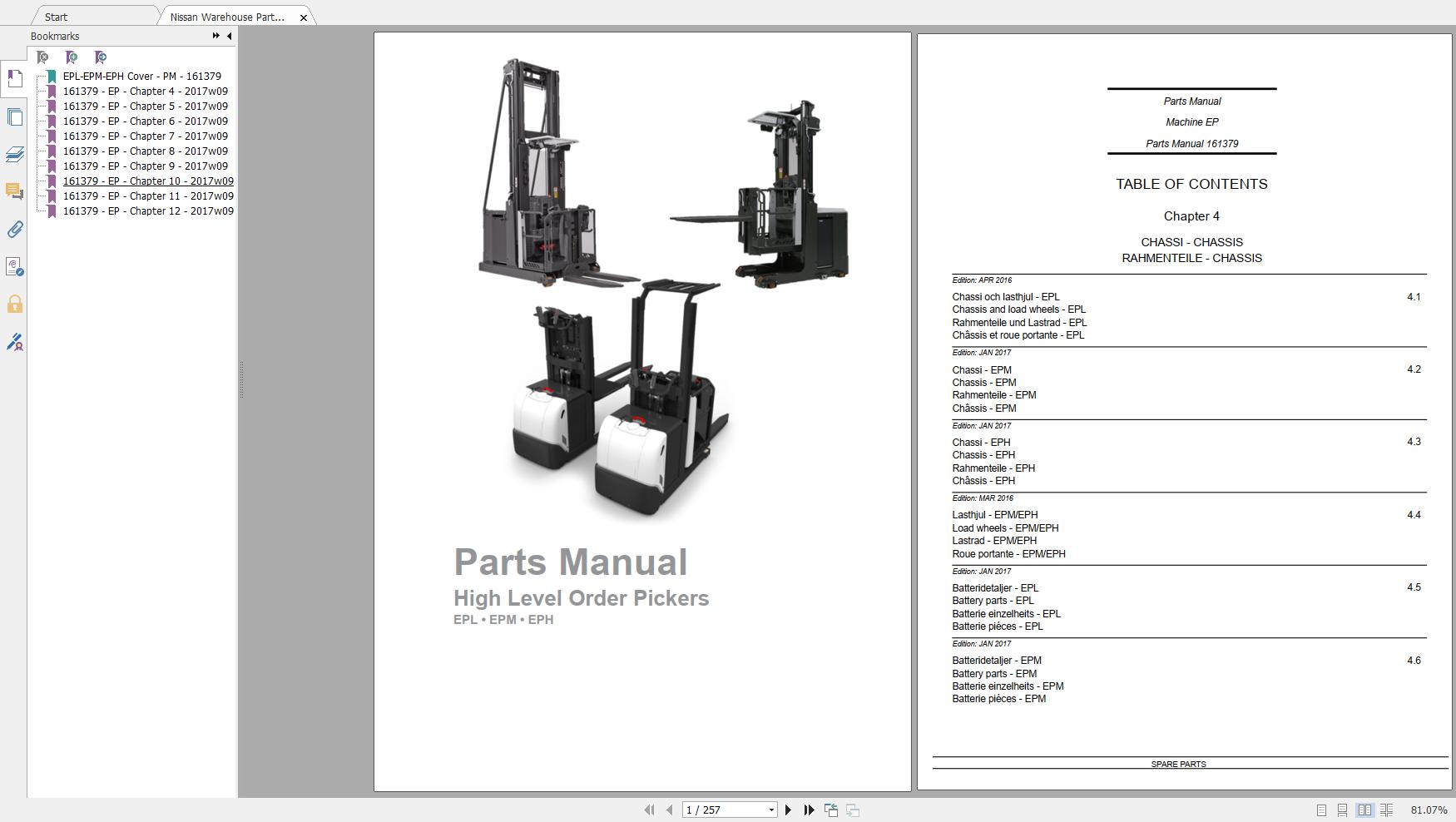Go to the first page
The image size is (1456, 822).
pos(649,810)
